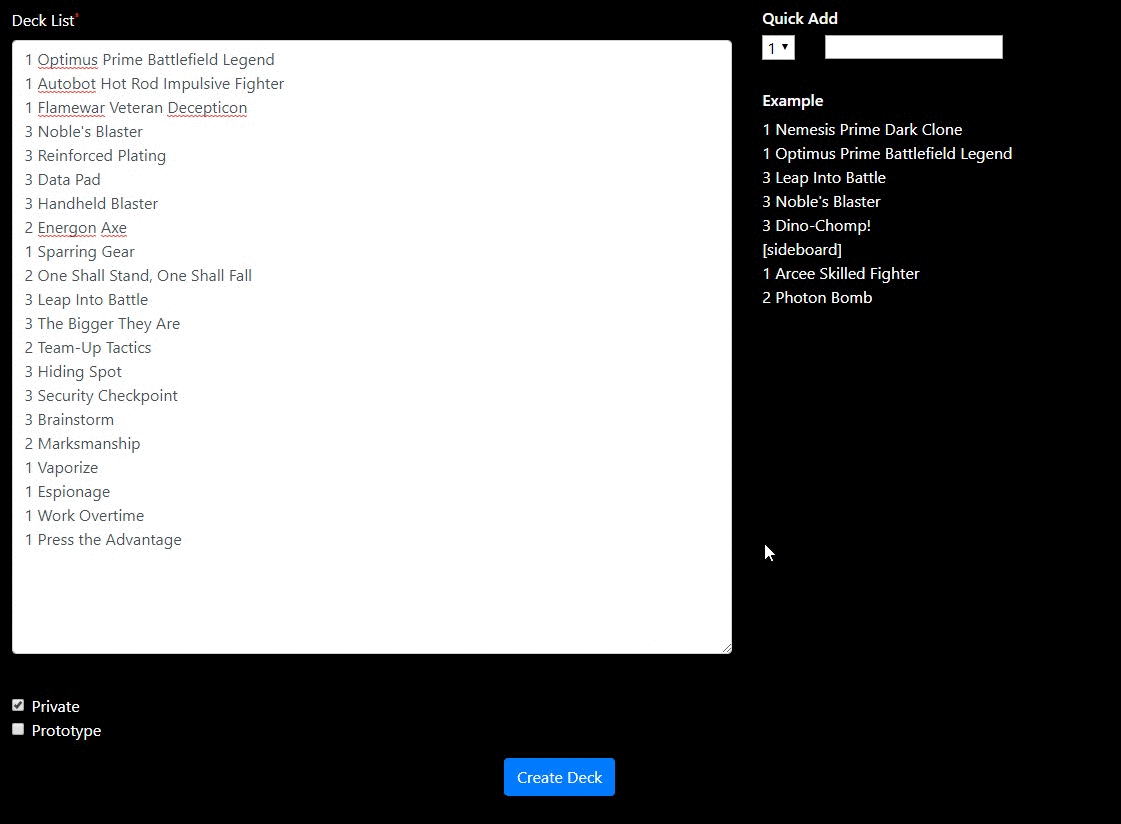The height and width of the screenshot is (824, 1121).
Task: Click the misspelled '2 Energon Axe' entry
Action: (76, 228)
